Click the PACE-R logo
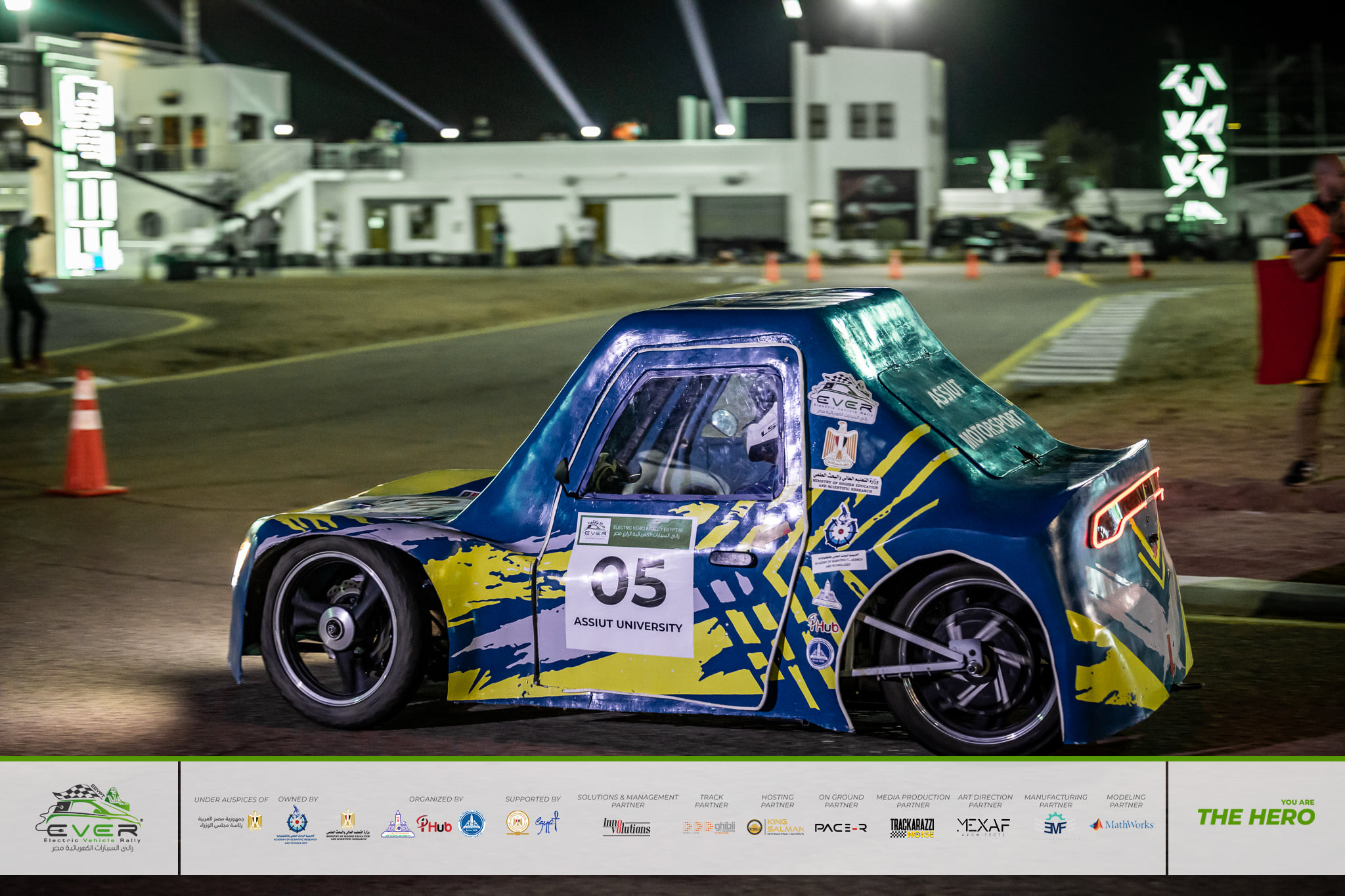The width and height of the screenshot is (1345, 896). [x=841, y=828]
